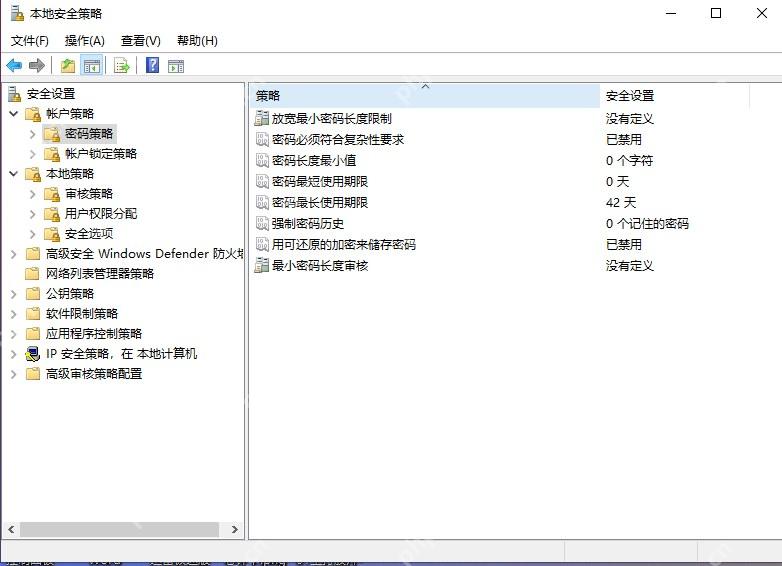Image resolution: width=782 pixels, height=566 pixels.
Task: Click the IP 安全策略 computer icon
Action: pos(33,354)
